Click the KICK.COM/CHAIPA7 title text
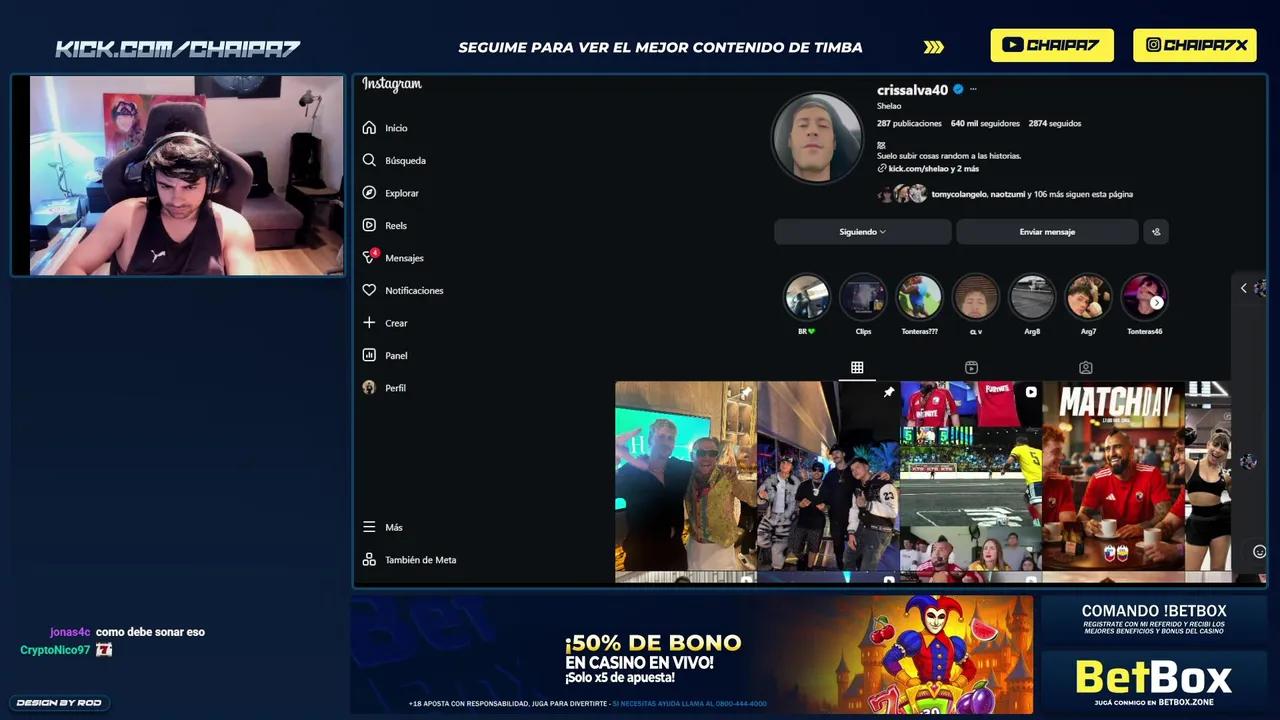This screenshot has width=1280, height=720. click(x=178, y=48)
